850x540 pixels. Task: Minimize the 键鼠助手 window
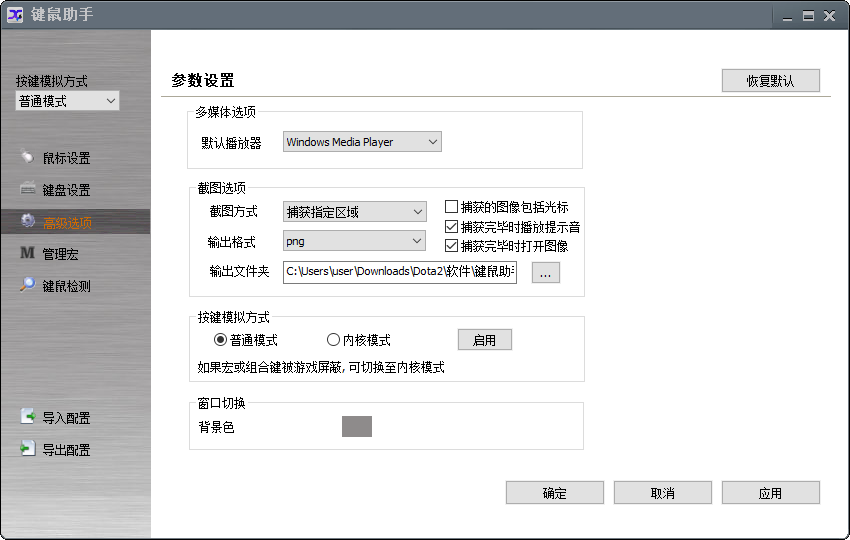(x=788, y=16)
